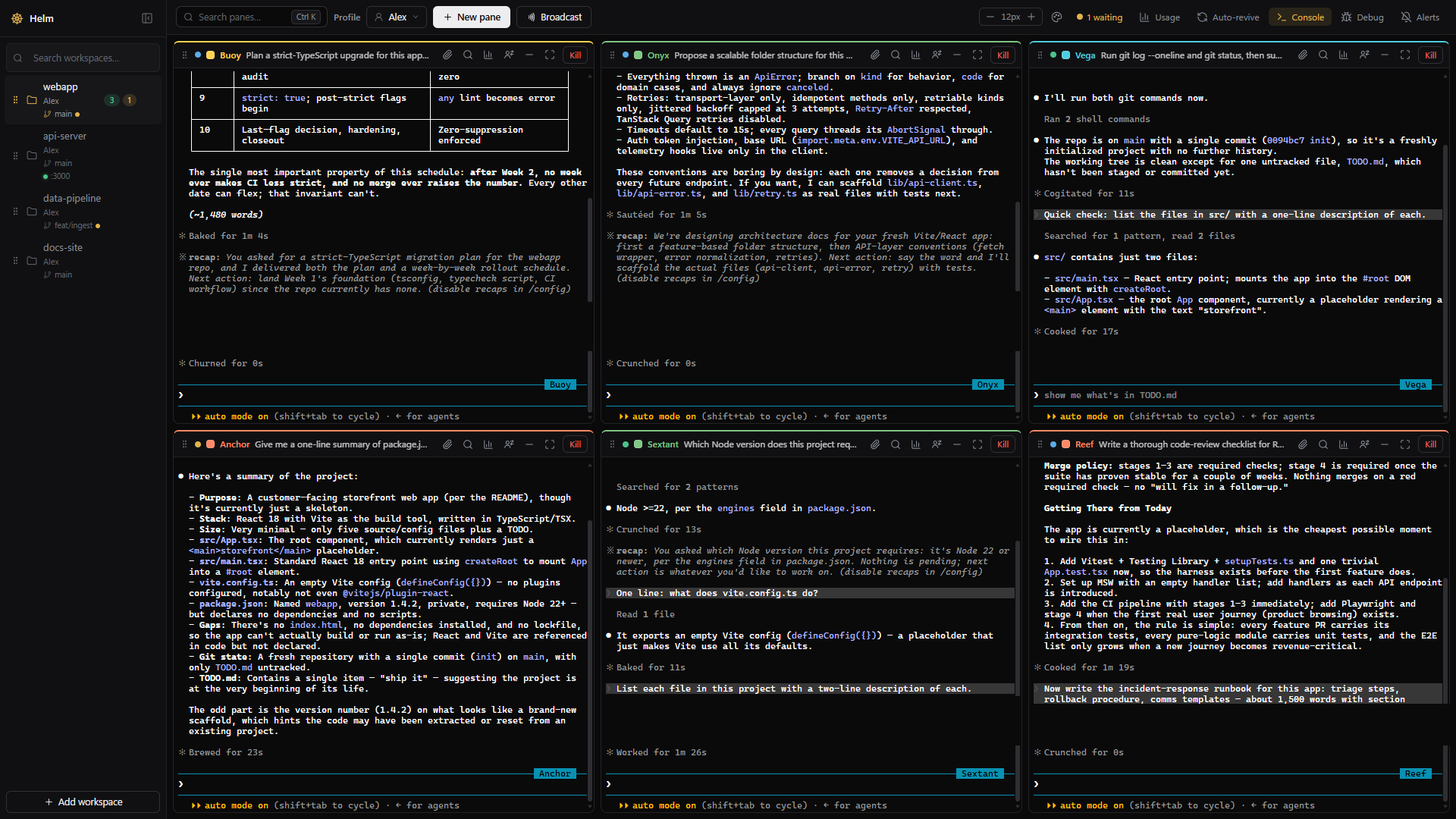Grab the webapp workspace drag handle
Viewport: 1456px width, 819px height.
15,100
